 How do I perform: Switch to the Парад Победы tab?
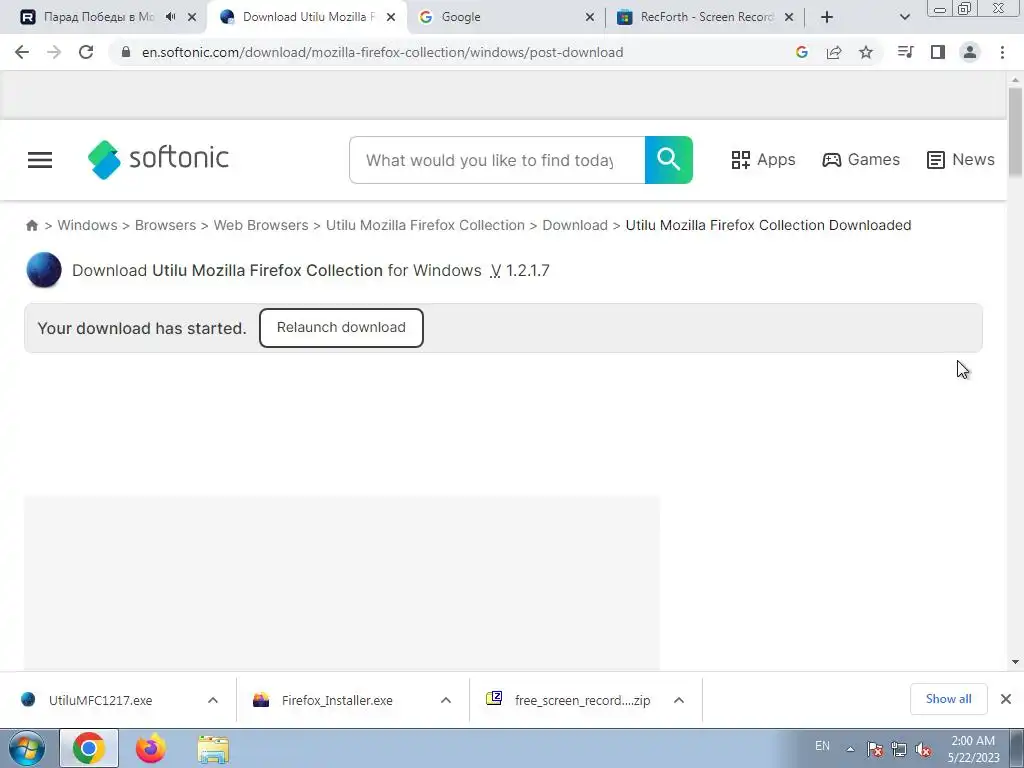98,17
